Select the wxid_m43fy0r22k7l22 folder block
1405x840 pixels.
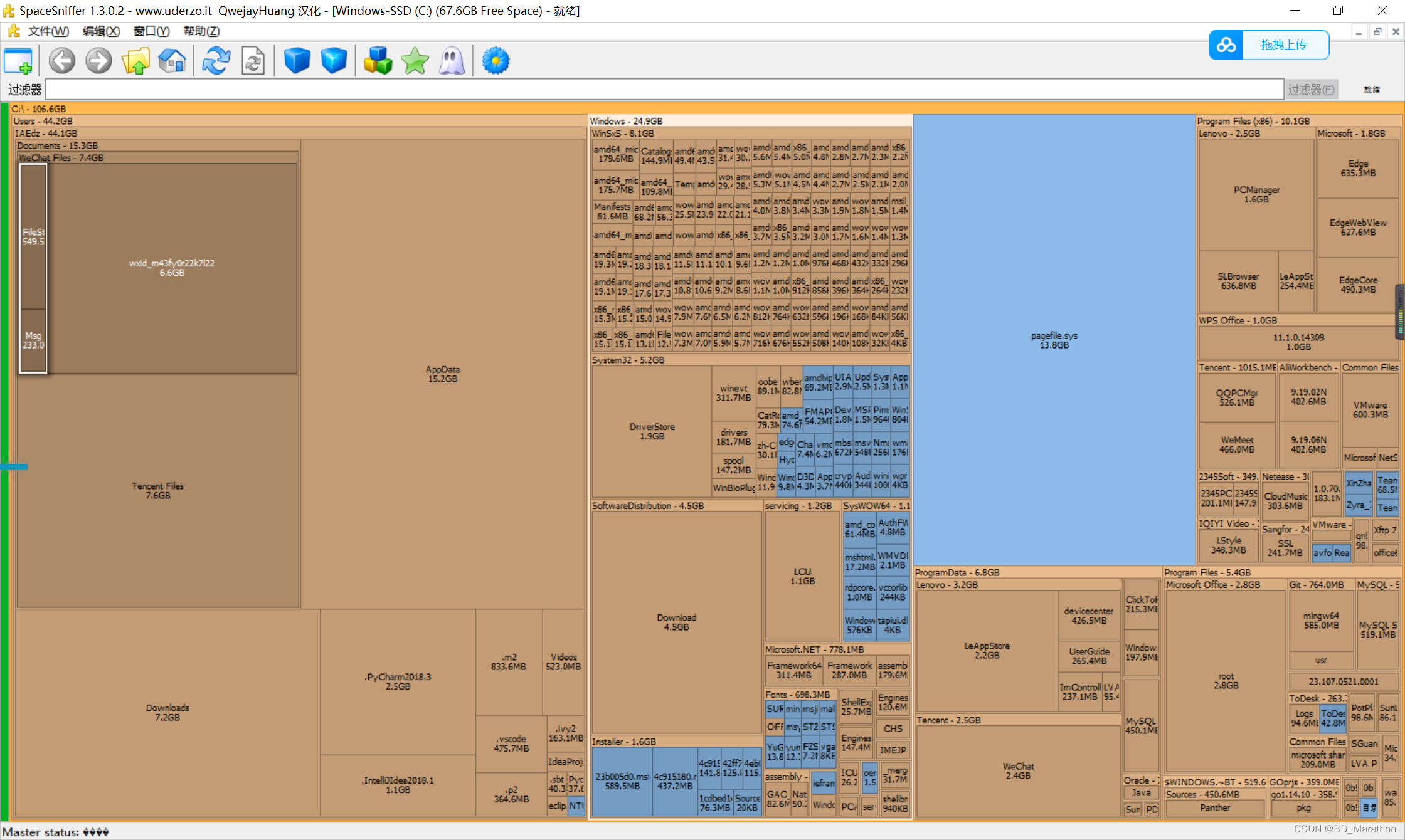[171, 268]
